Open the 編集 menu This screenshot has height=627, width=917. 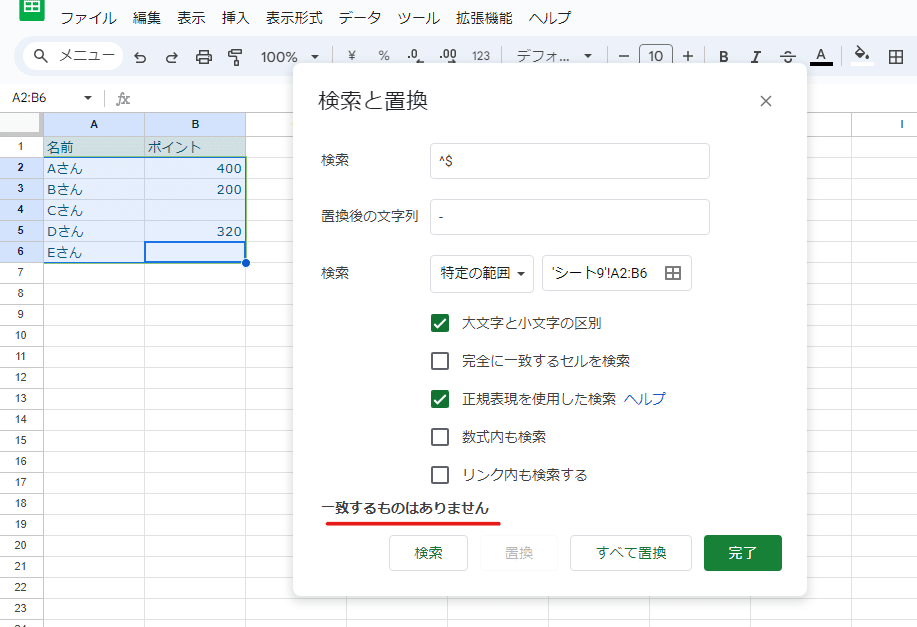tap(146, 18)
